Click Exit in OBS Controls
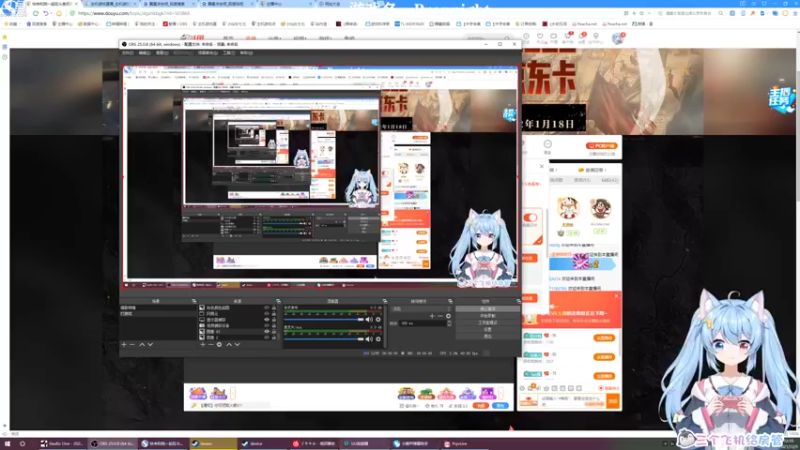Viewport: 800px width, 450px height. pyautogui.click(x=487, y=336)
